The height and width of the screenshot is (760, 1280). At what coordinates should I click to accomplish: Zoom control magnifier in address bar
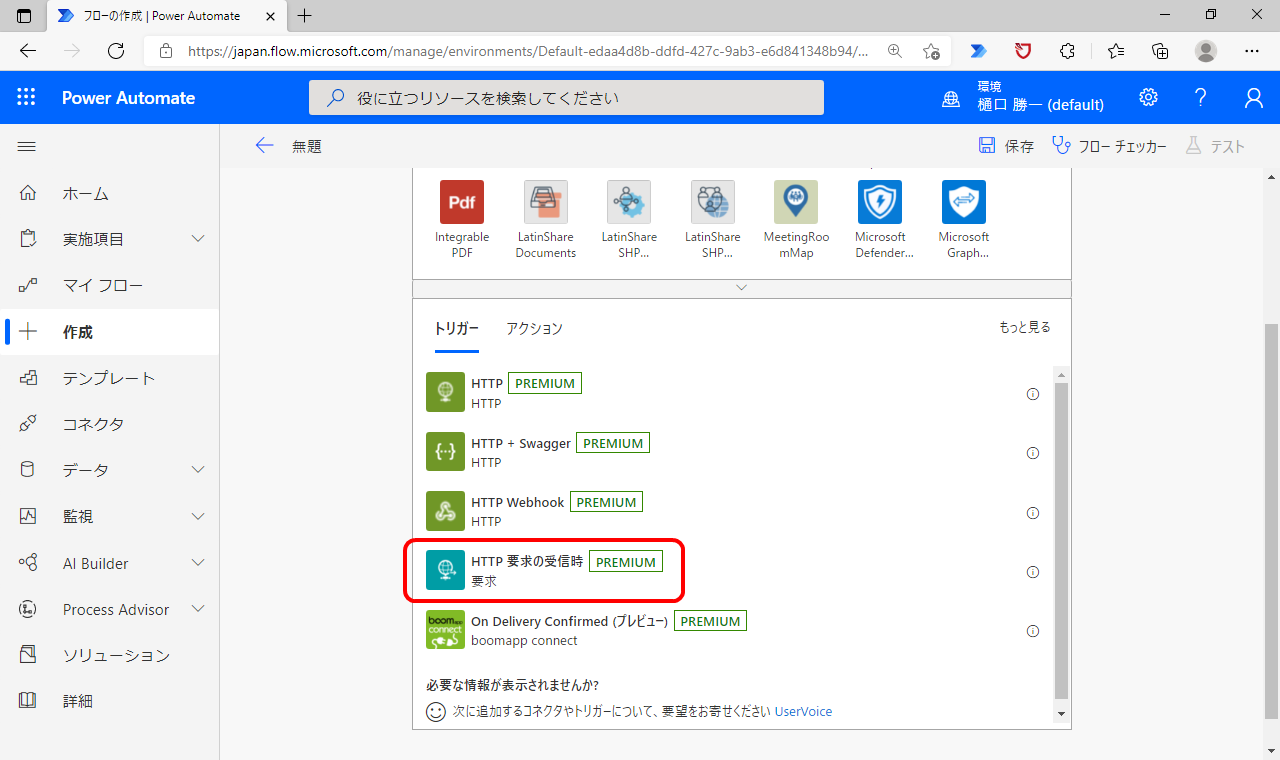895,51
